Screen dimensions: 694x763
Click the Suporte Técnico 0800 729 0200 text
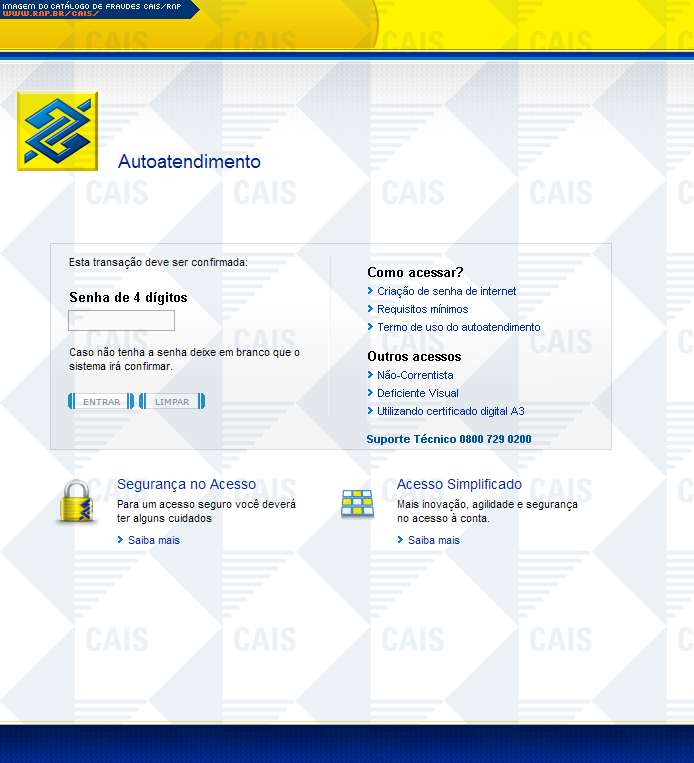pos(448,439)
